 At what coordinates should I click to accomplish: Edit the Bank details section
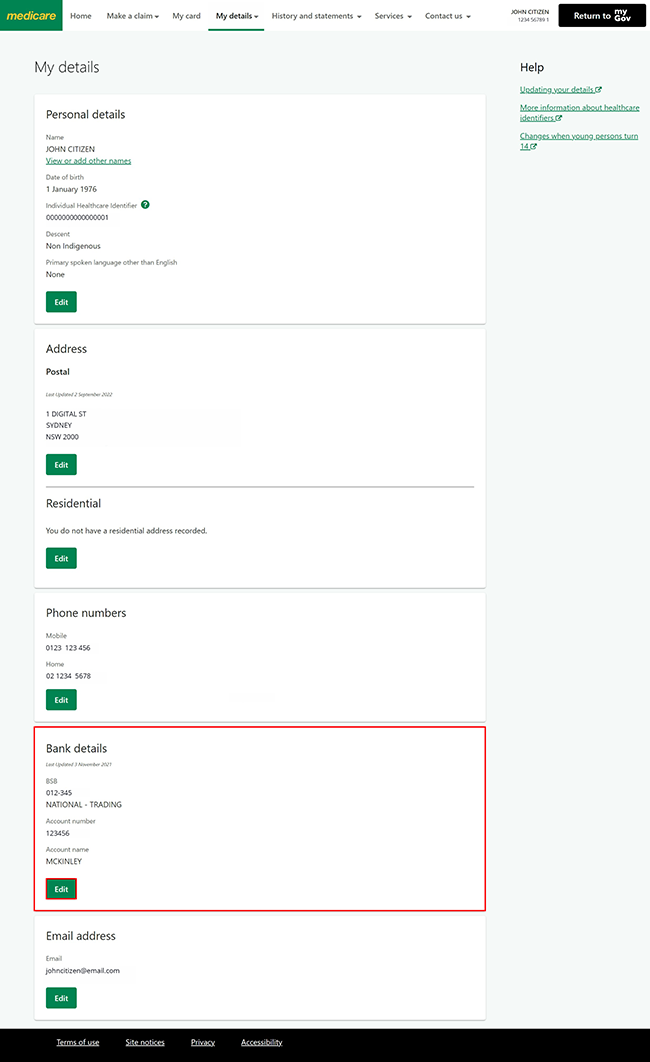coord(61,889)
